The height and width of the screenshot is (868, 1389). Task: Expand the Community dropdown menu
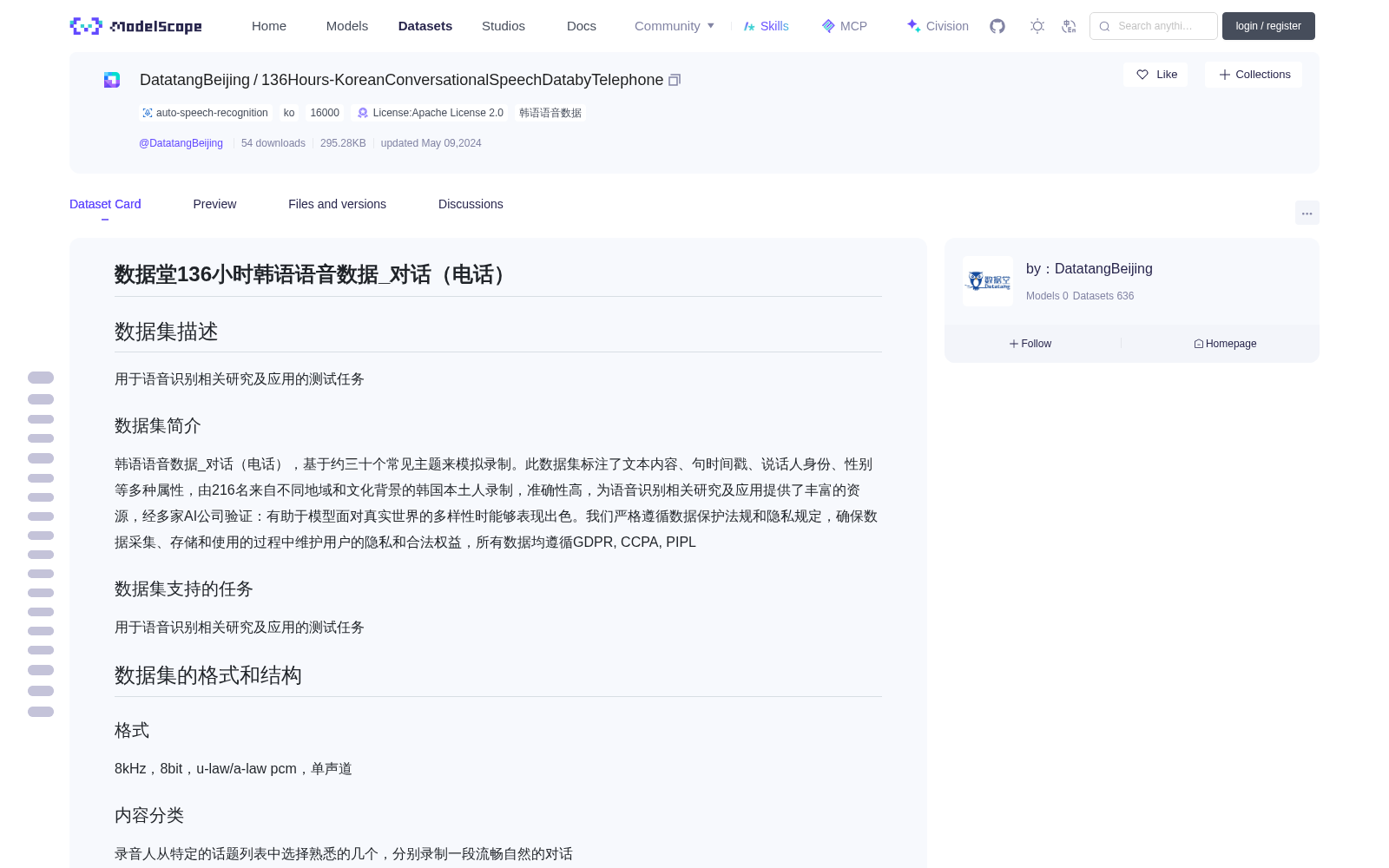click(x=675, y=26)
